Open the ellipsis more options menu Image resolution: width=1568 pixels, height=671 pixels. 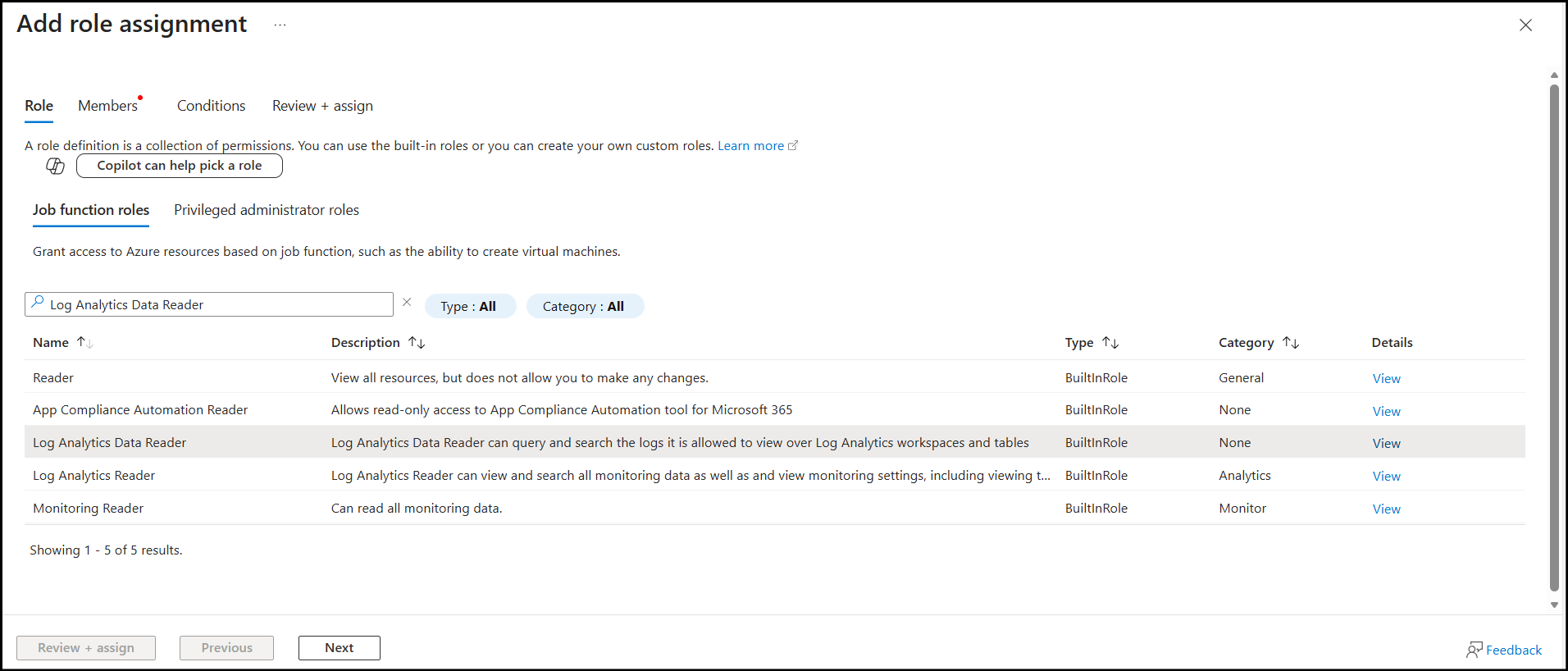(x=280, y=25)
